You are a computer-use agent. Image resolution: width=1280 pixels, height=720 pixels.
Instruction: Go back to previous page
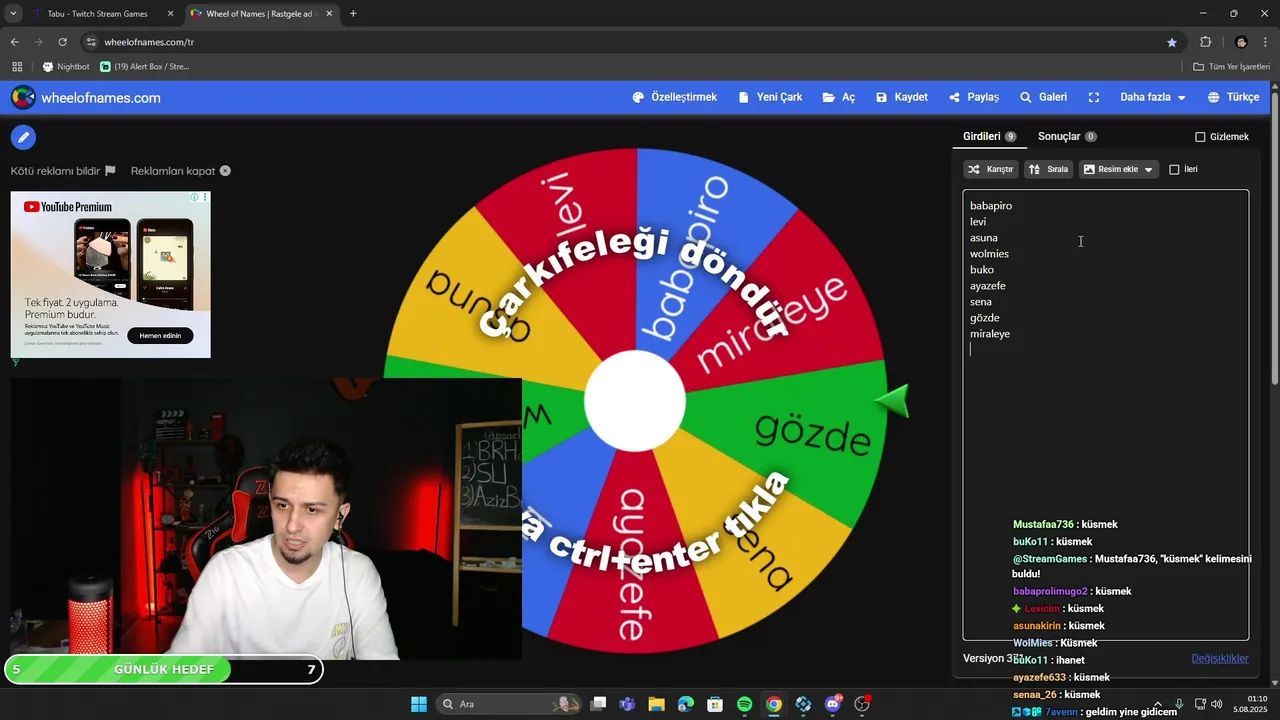tap(14, 42)
